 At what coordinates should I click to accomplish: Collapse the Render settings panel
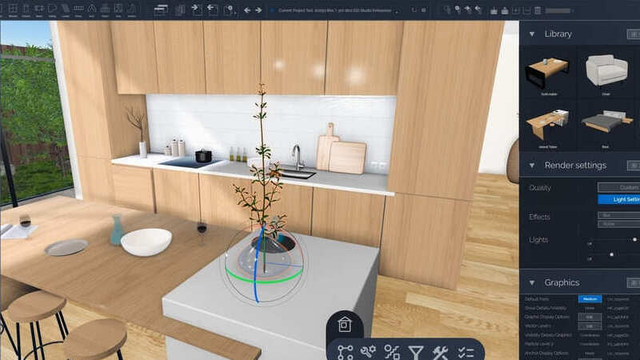click(532, 165)
